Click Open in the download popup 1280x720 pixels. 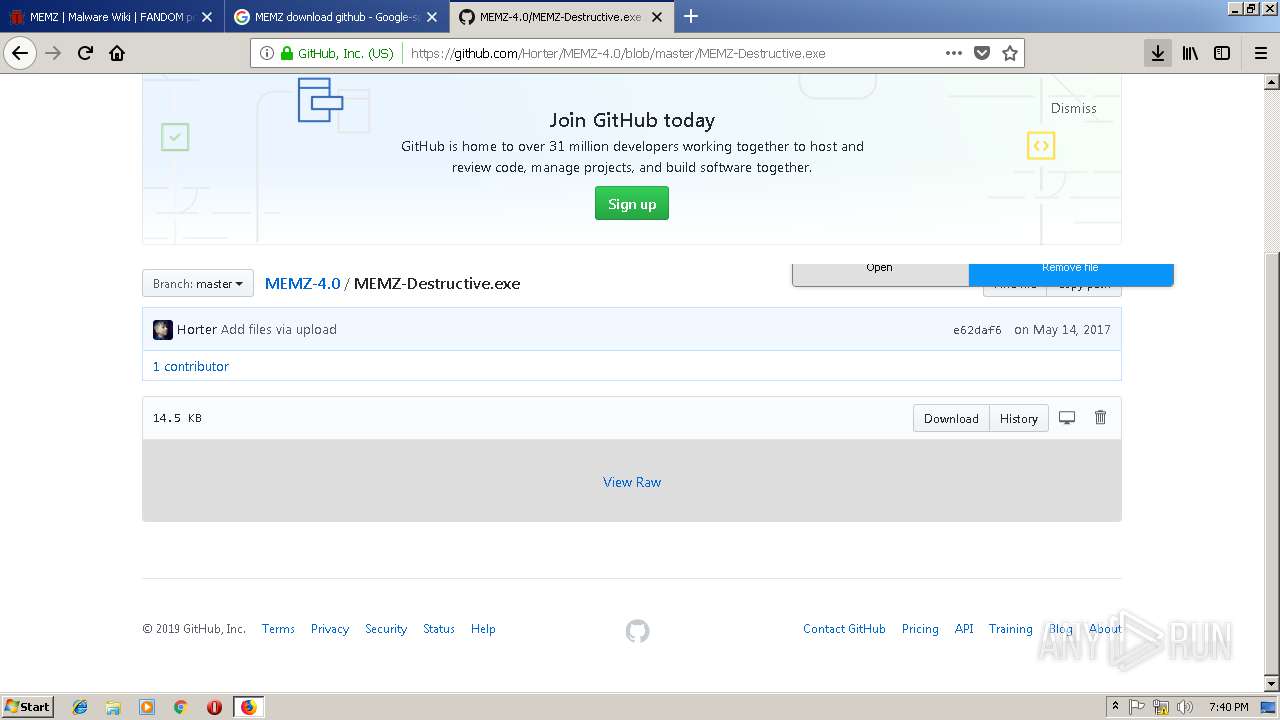pyautogui.click(x=880, y=274)
